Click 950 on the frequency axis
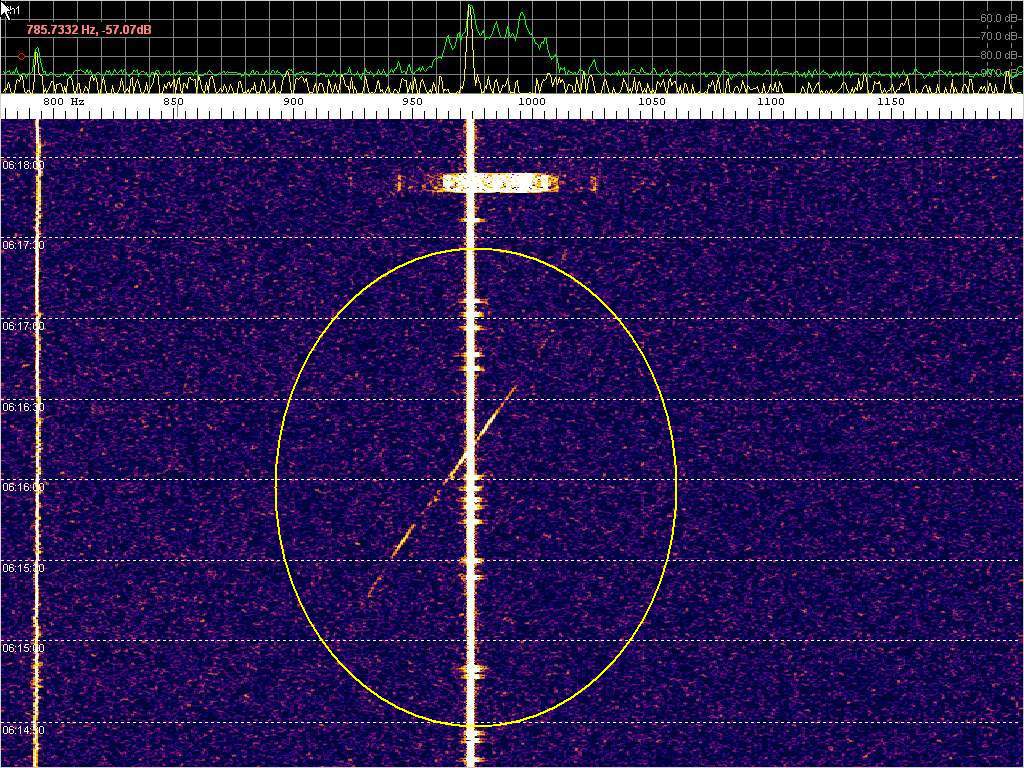This screenshot has height=768, width=1024. pyautogui.click(x=412, y=102)
